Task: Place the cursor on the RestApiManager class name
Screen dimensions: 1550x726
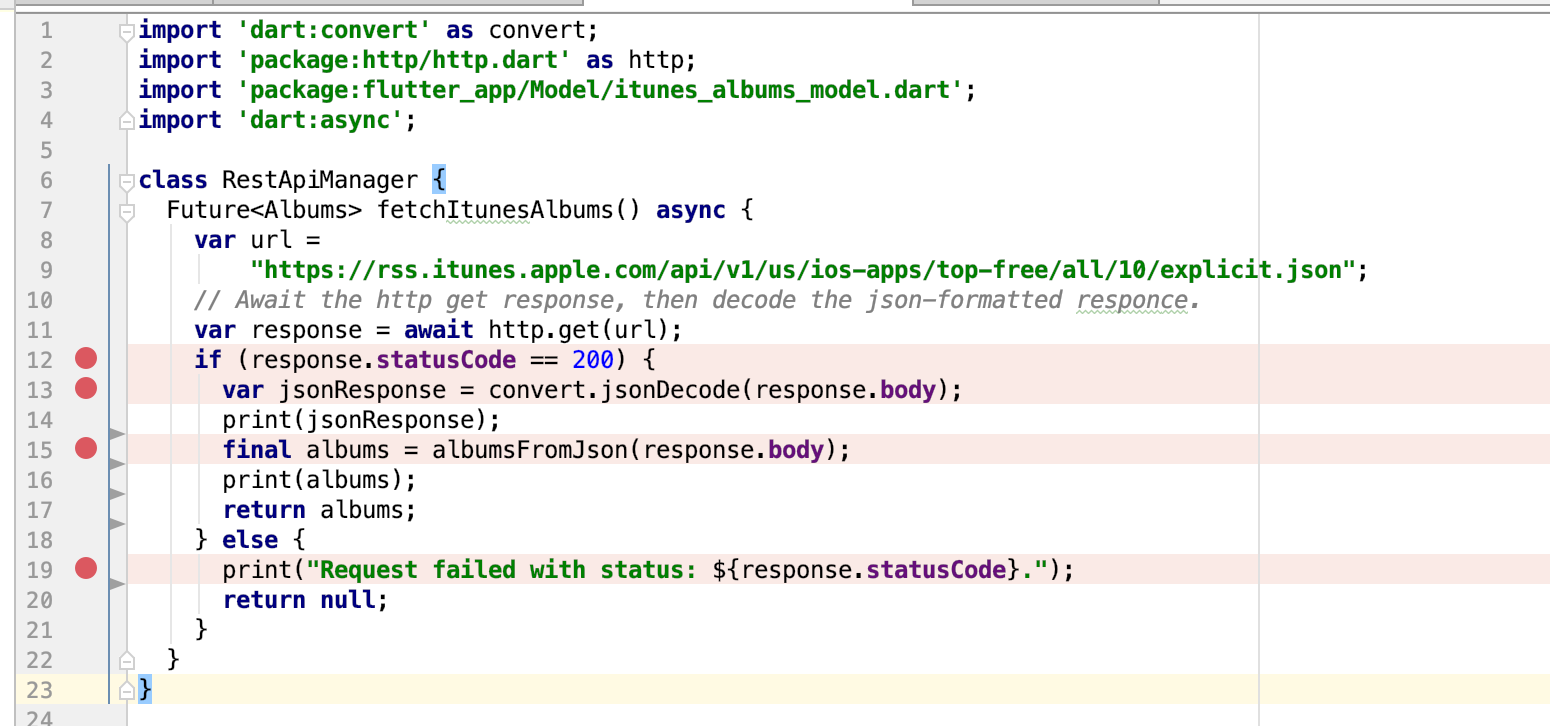Action: click(x=320, y=180)
